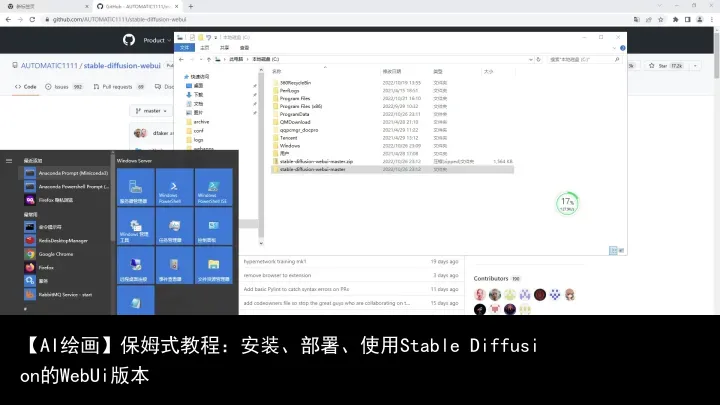Switch to the Pull requests tab on GitHub
Screen dimensions: 720x405
(x=118, y=86)
